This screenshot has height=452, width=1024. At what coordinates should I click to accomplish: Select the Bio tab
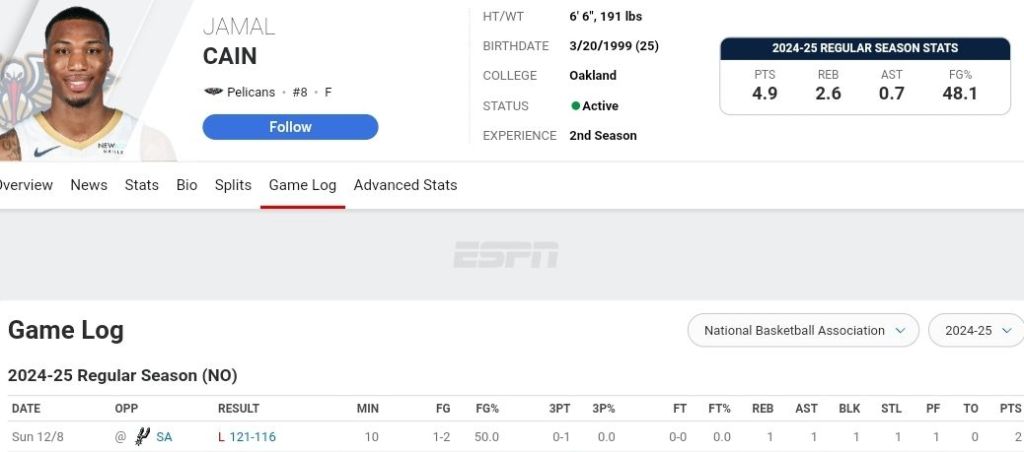(x=187, y=185)
